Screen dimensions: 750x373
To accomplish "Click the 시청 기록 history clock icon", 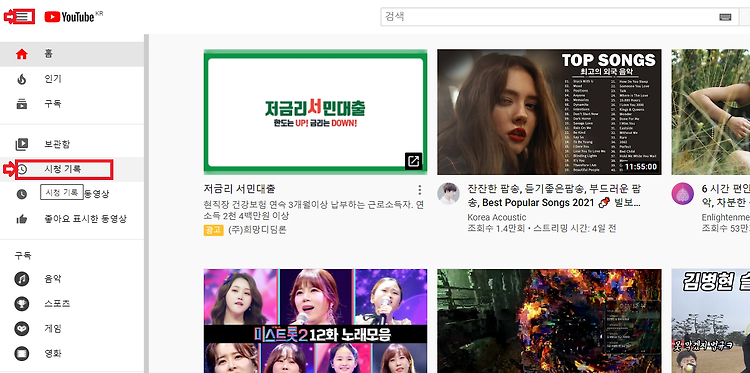I will pos(22,169).
